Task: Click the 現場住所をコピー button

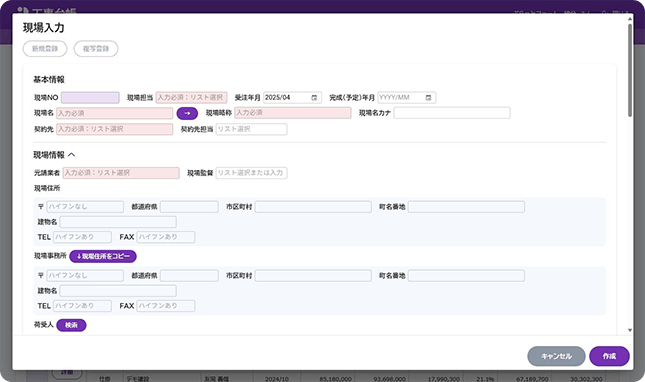Action: coord(103,256)
